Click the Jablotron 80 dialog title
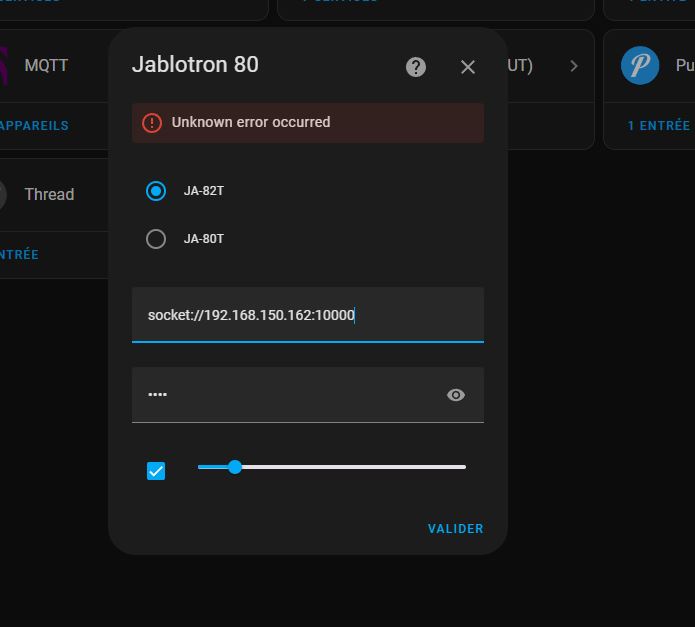 point(195,65)
